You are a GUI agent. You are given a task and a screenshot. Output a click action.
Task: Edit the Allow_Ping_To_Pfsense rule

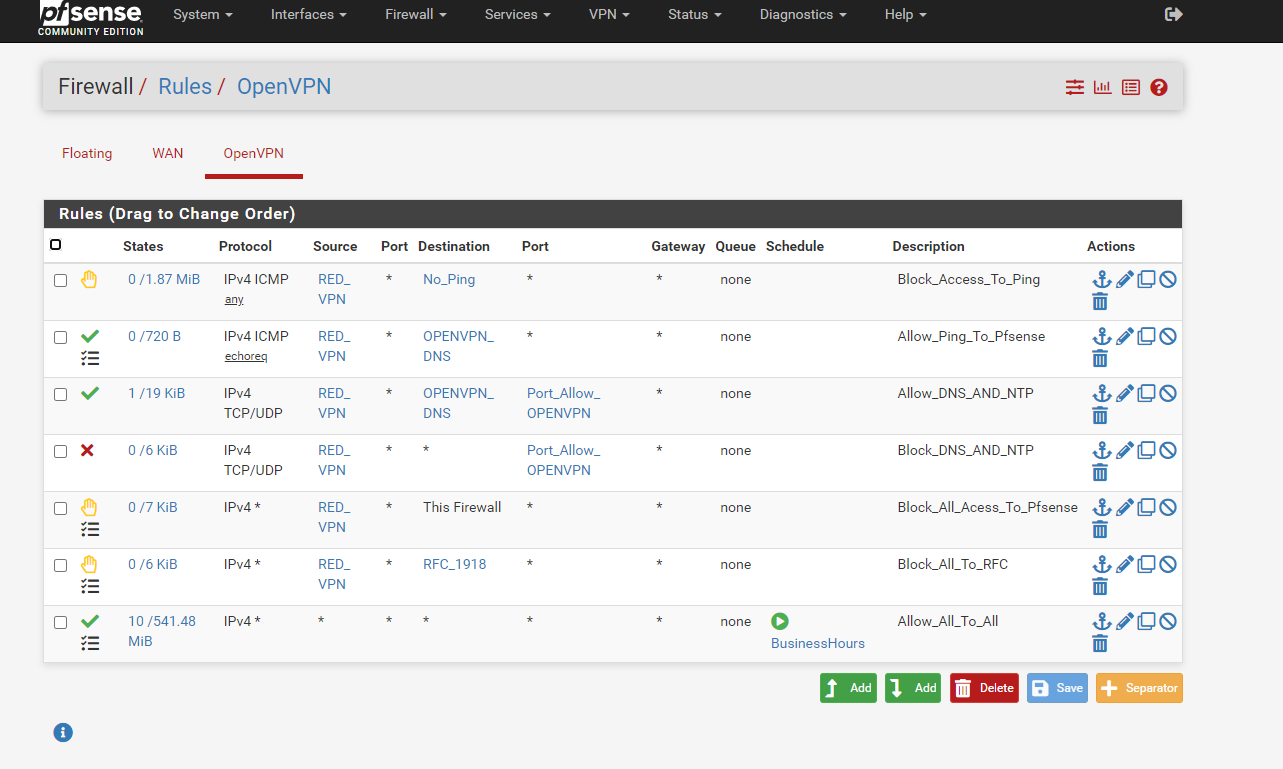1125,336
